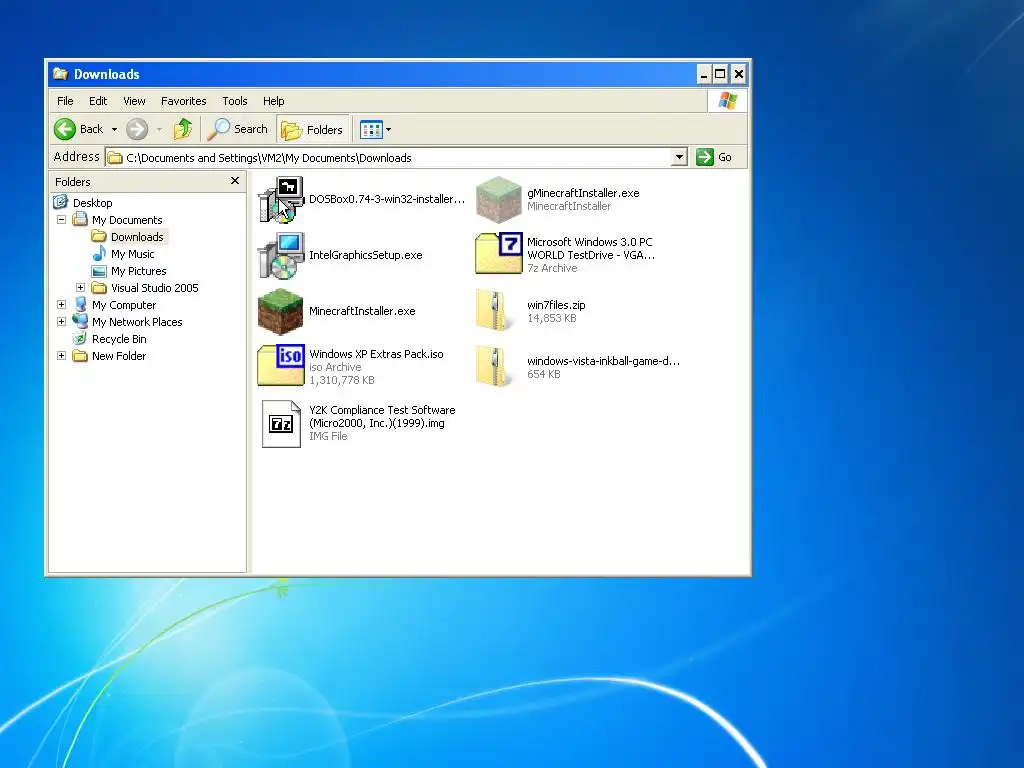Click the Windows flag logo throbber
The image size is (1024, 768).
(728, 101)
